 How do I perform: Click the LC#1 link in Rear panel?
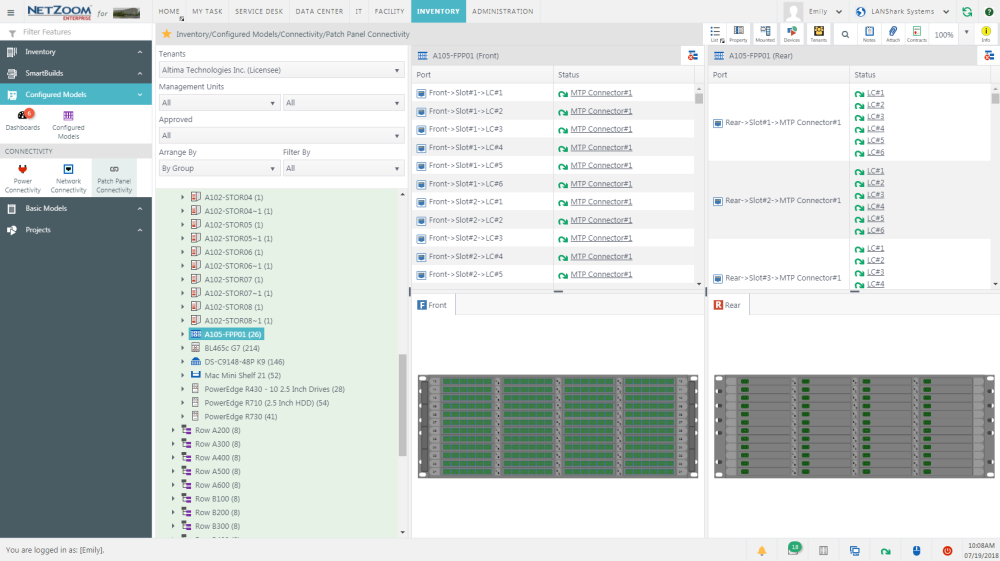click(x=875, y=93)
